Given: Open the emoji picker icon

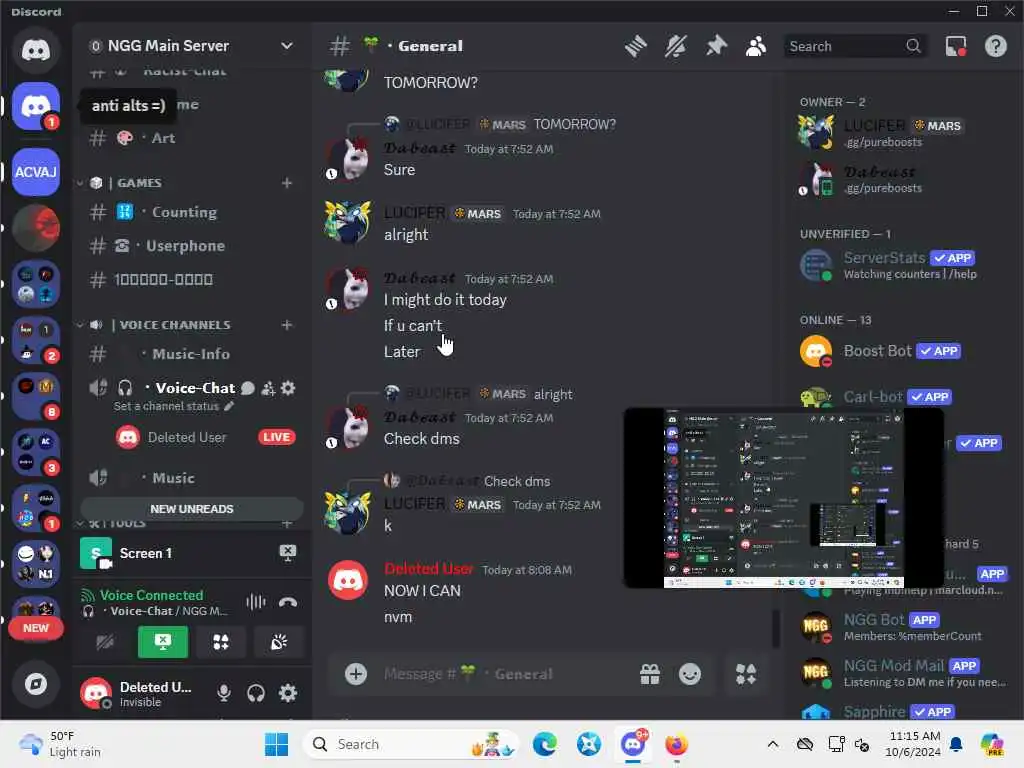Looking at the screenshot, I should point(690,674).
